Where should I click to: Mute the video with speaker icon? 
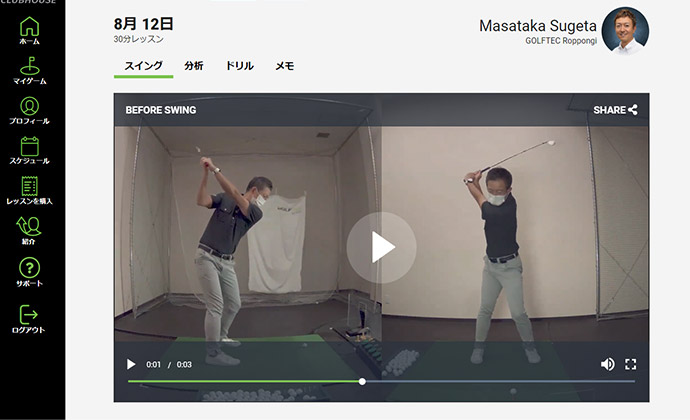(x=608, y=364)
